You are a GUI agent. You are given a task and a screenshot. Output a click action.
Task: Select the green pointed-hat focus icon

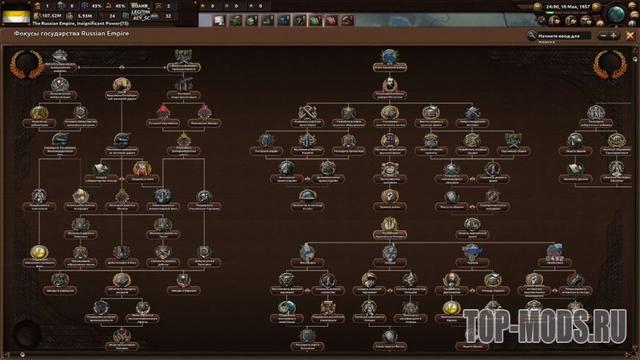click(184, 140)
